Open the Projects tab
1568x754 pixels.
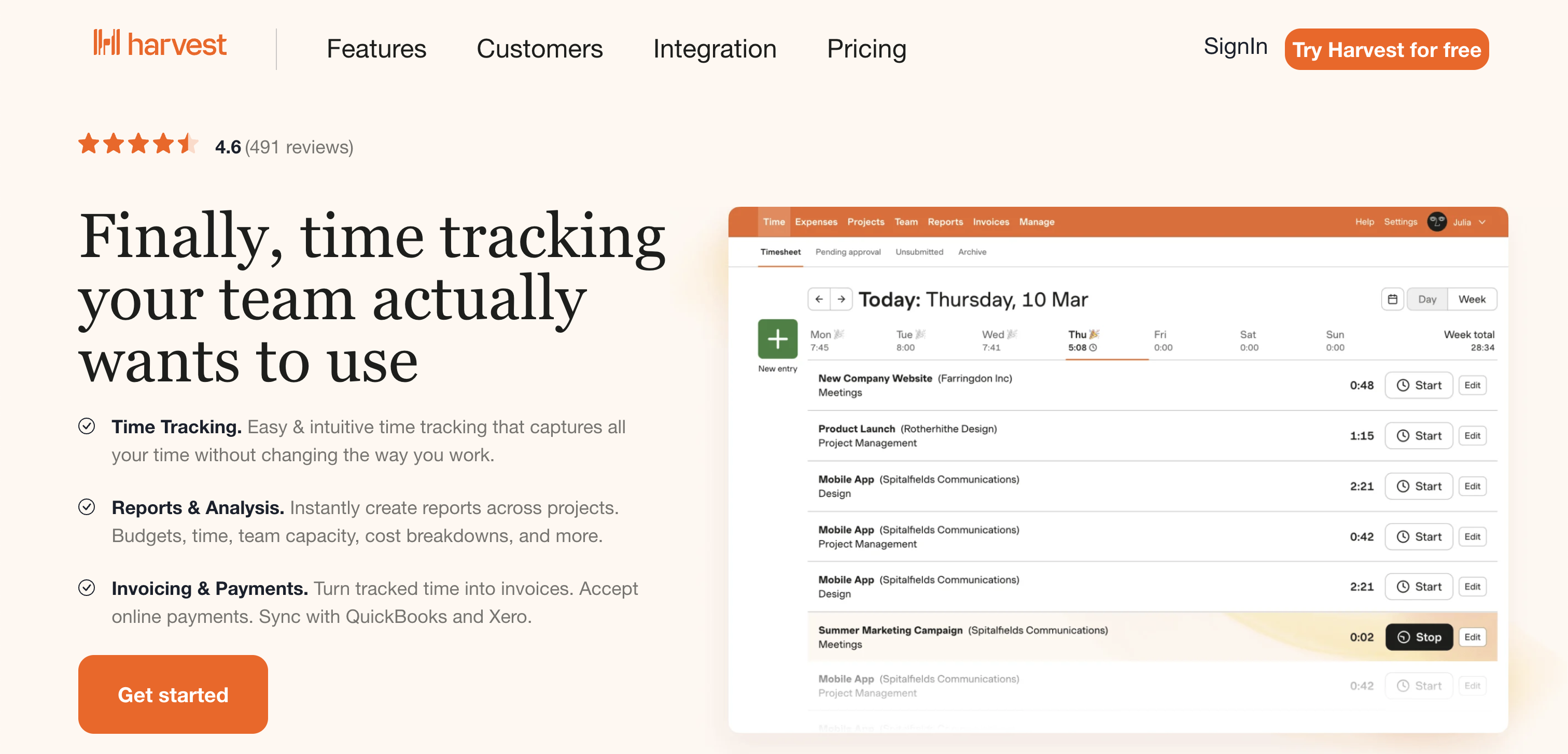[x=865, y=221]
